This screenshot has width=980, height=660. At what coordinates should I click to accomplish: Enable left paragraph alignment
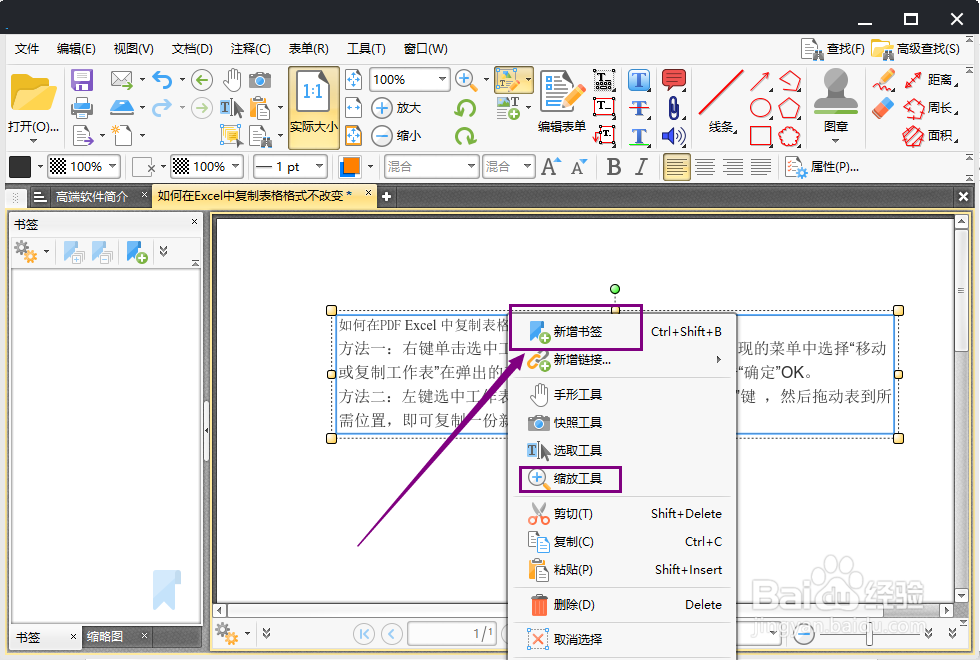676,167
